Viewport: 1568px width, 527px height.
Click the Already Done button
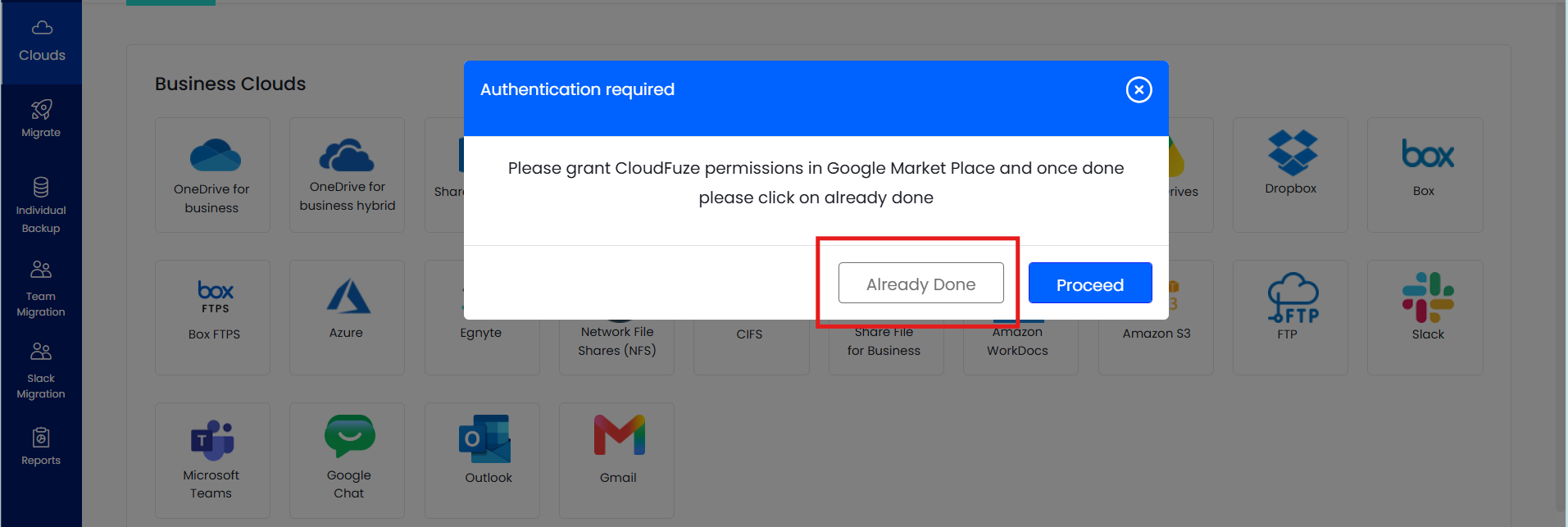(920, 283)
